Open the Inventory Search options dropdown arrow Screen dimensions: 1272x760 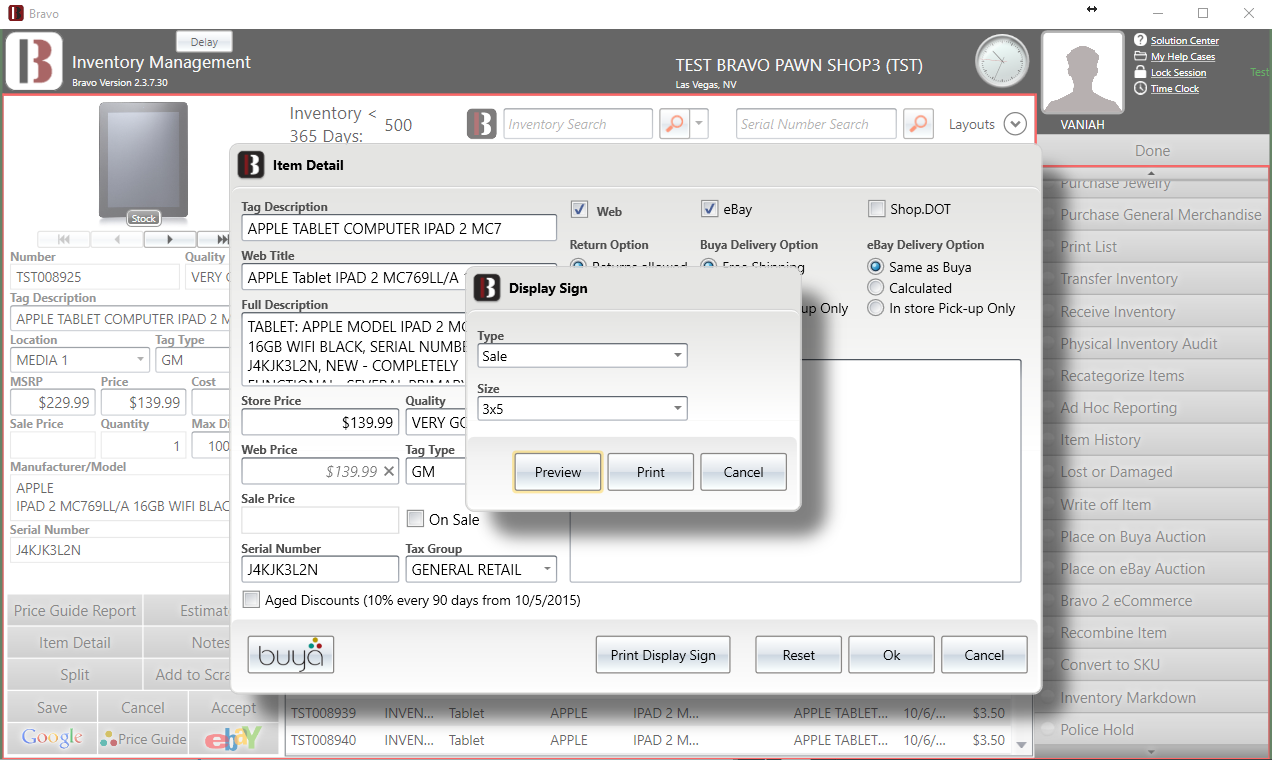point(699,124)
